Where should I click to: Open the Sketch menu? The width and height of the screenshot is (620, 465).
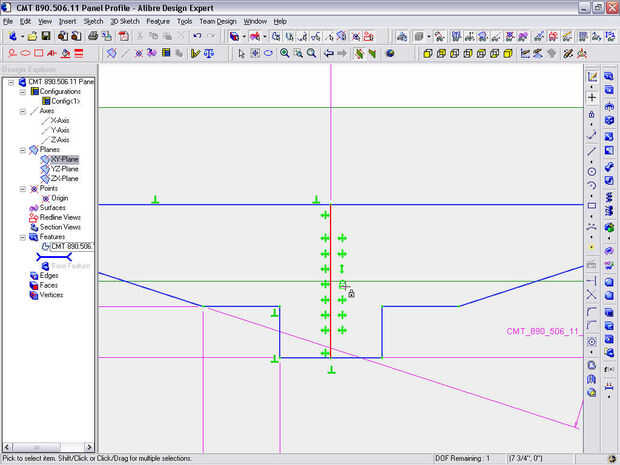[93, 20]
